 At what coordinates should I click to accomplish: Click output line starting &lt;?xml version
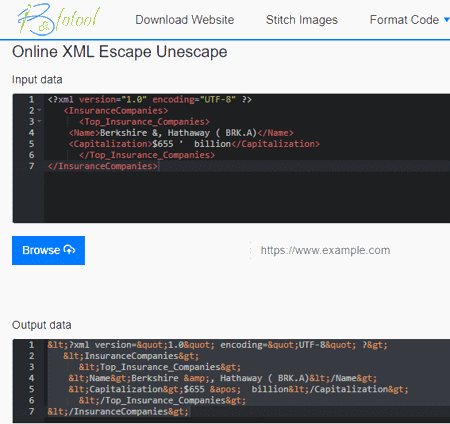point(218,345)
